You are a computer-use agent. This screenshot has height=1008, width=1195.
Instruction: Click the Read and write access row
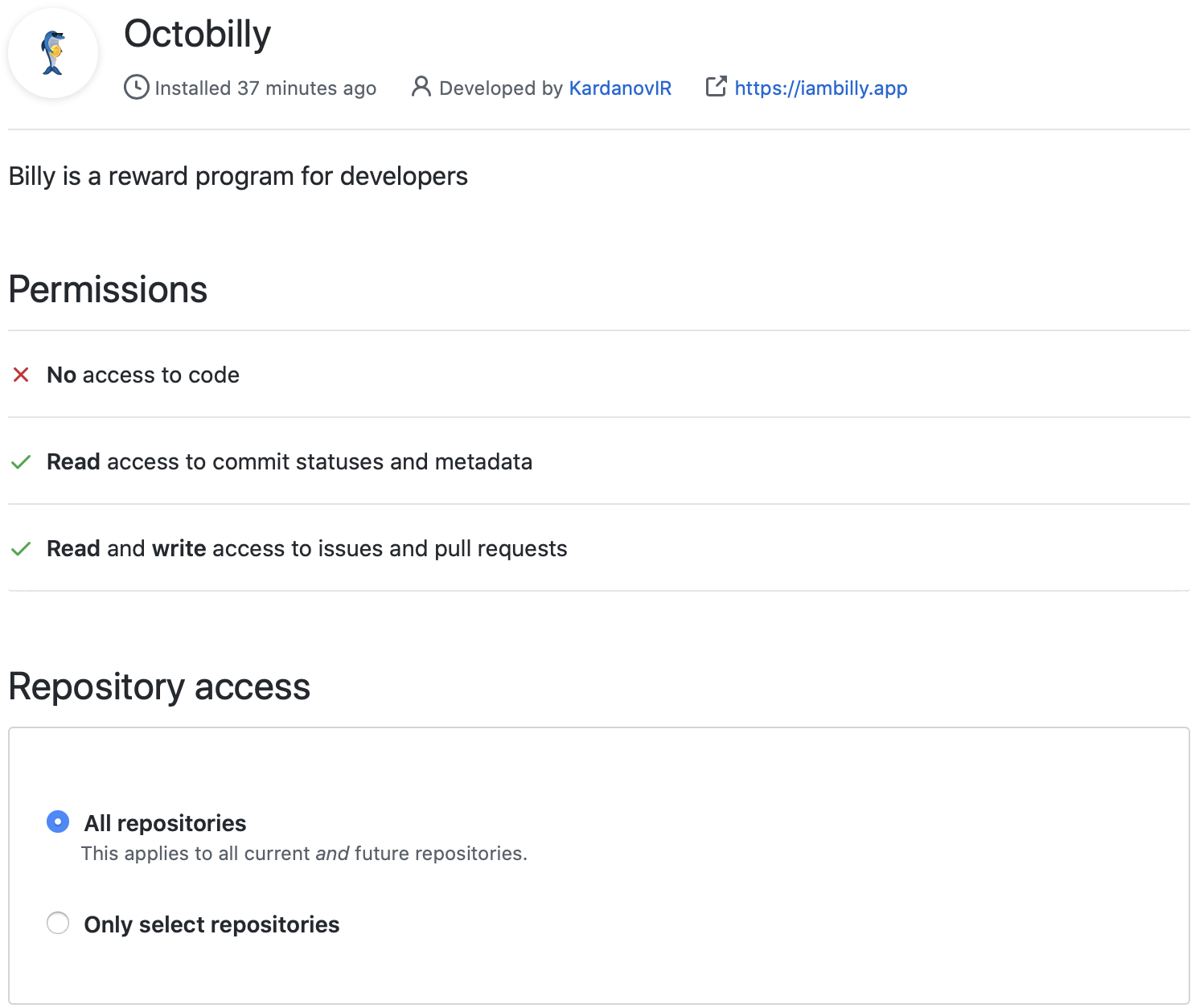click(x=306, y=548)
